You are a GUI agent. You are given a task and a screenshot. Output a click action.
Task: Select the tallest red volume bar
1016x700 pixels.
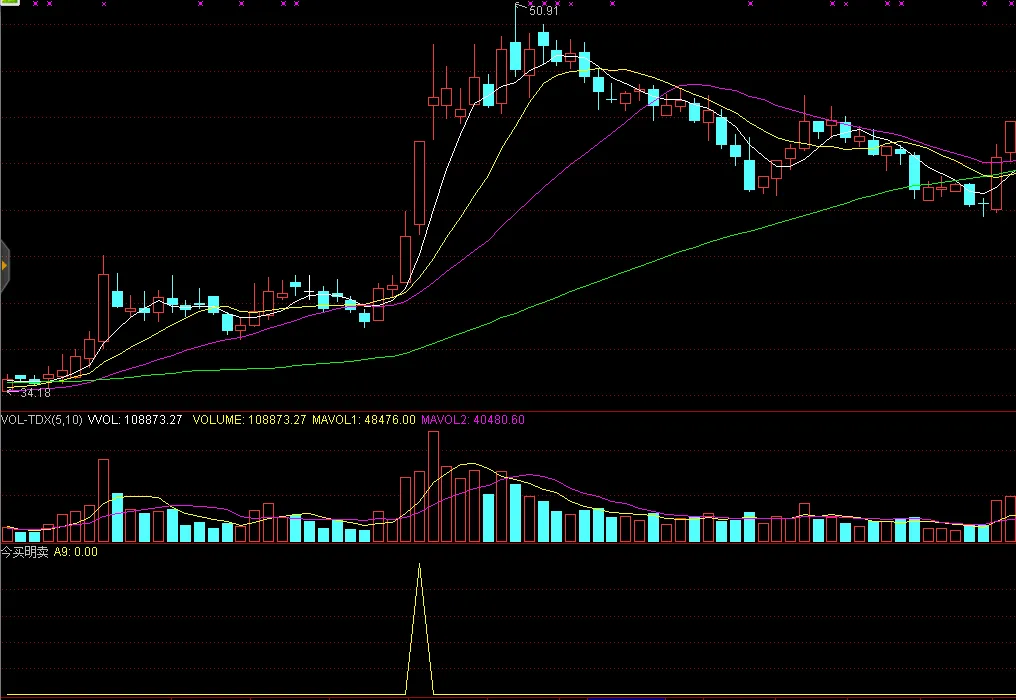433,487
